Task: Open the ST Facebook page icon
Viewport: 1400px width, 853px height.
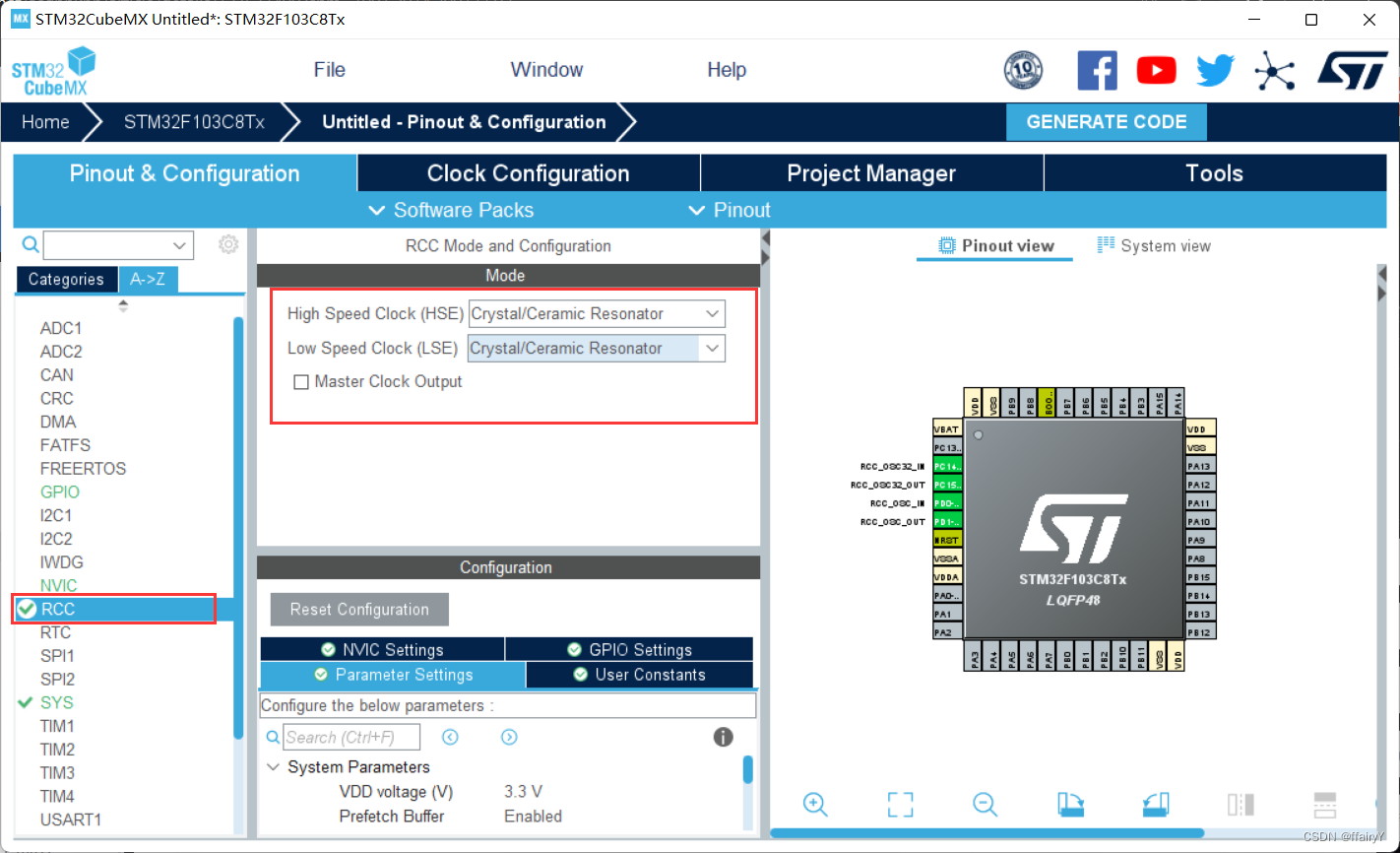Action: click(x=1098, y=70)
